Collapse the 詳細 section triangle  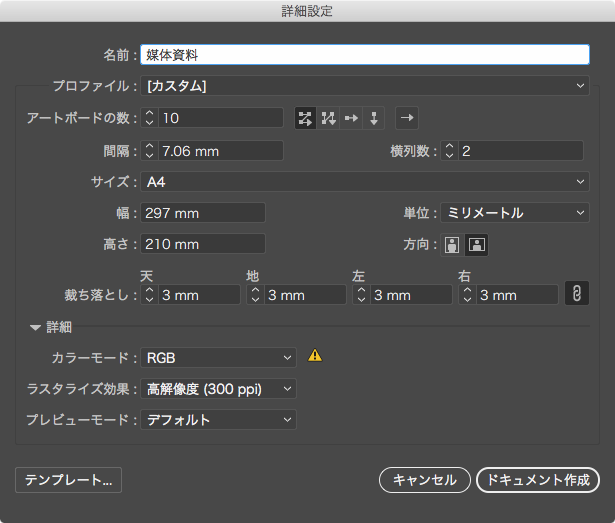pyautogui.click(x=36, y=327)
